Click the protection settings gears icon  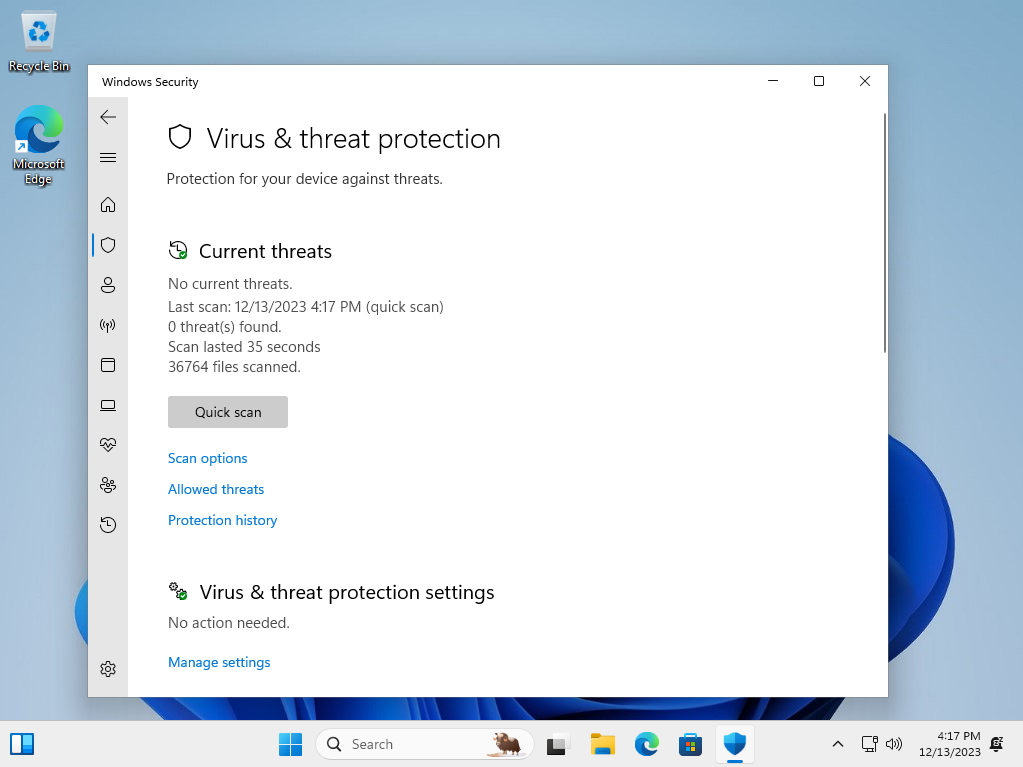(x=178, y=592)
